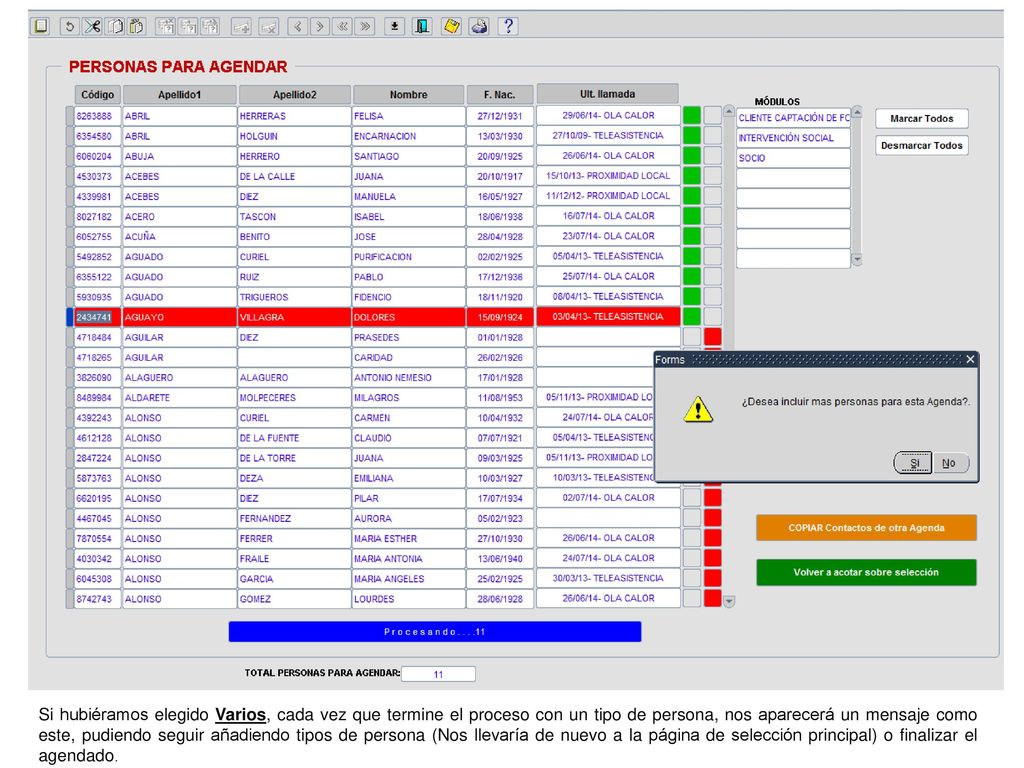The width and height of the screenshot is (1024, 768).
Task: Select SOCIO module
Action: [x=793, y=158]
